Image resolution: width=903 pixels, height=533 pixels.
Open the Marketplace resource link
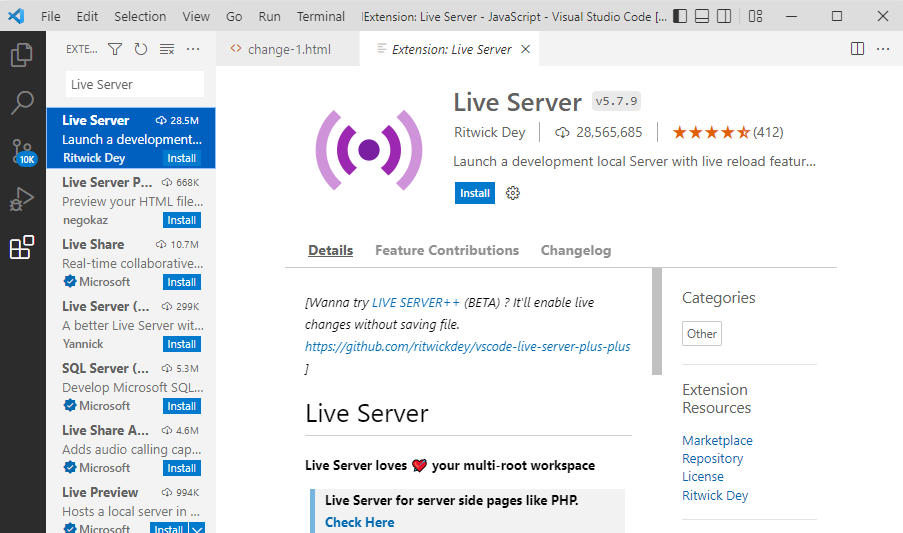[x=717, y=440]
